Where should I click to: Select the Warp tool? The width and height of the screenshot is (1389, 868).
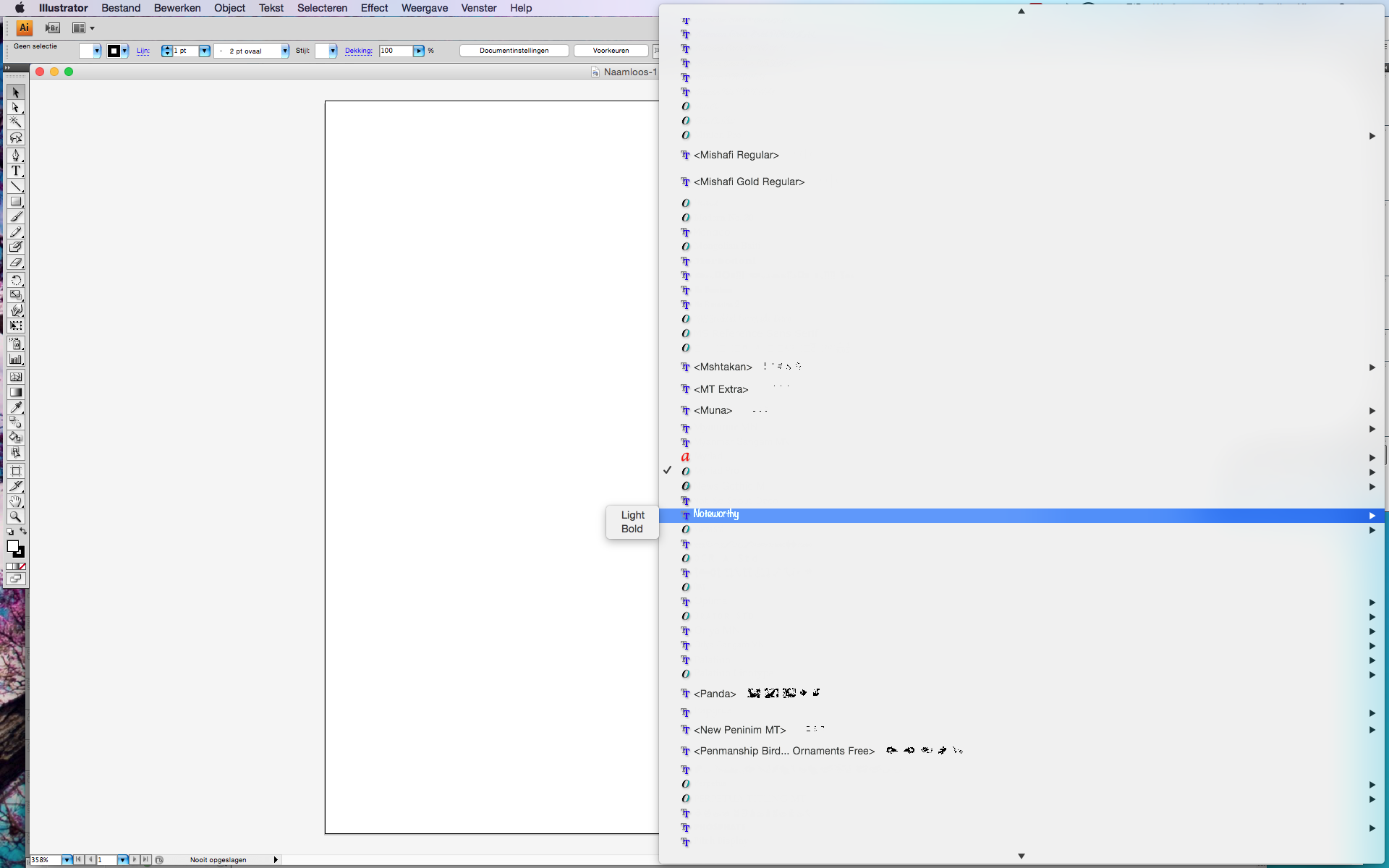pos(16,310)
